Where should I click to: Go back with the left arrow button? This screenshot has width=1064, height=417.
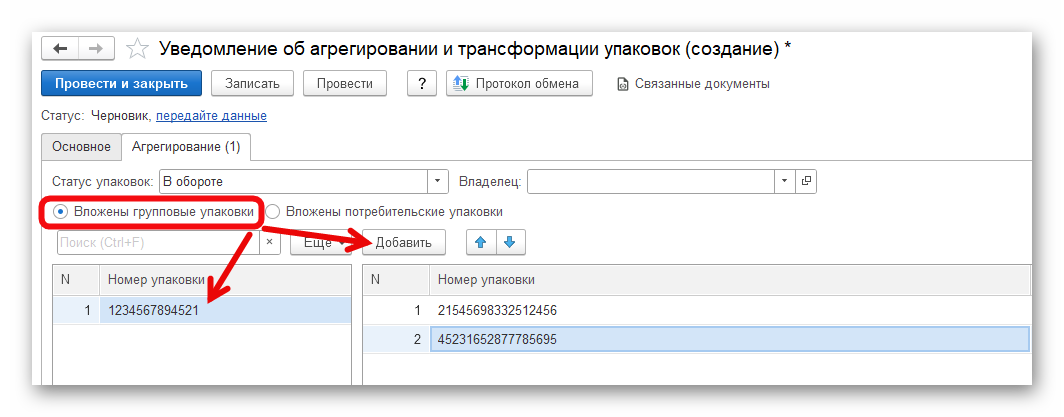[x=60, y=49]
